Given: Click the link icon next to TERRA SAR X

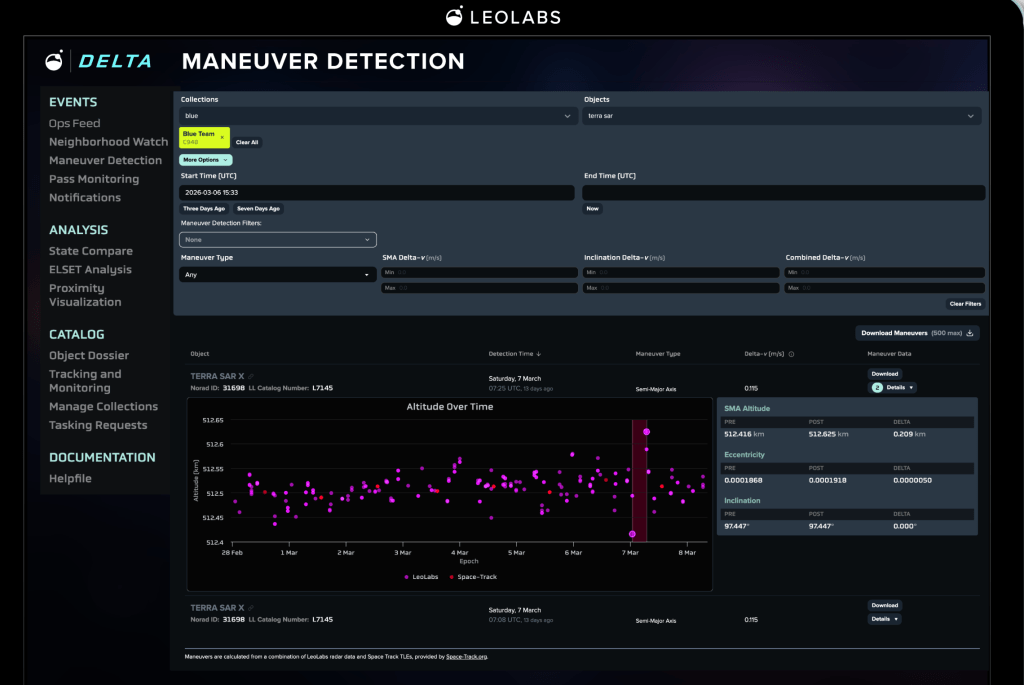Looking at the screenshot, I should [x=251, y=376].
